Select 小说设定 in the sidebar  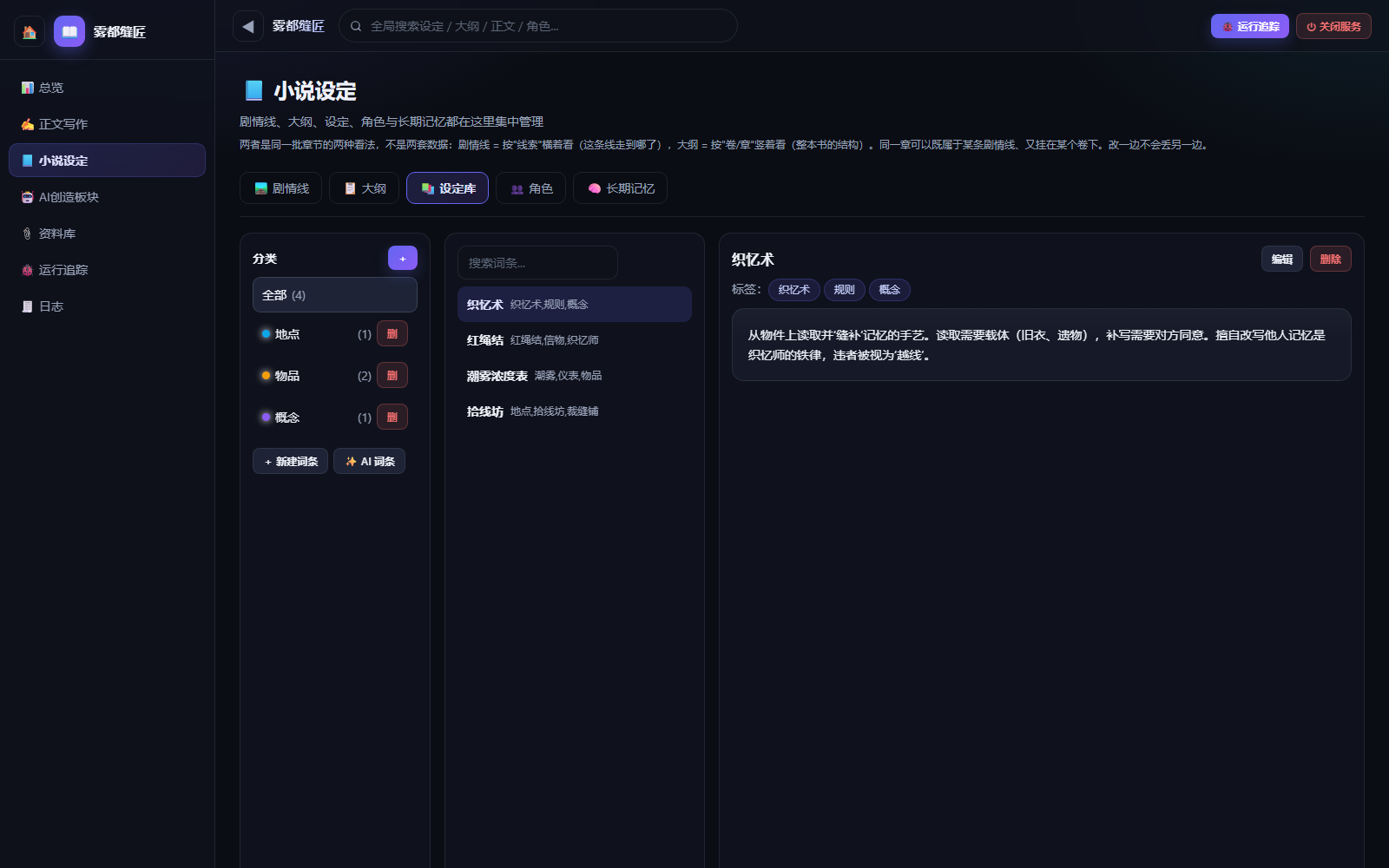coord(107,161)
